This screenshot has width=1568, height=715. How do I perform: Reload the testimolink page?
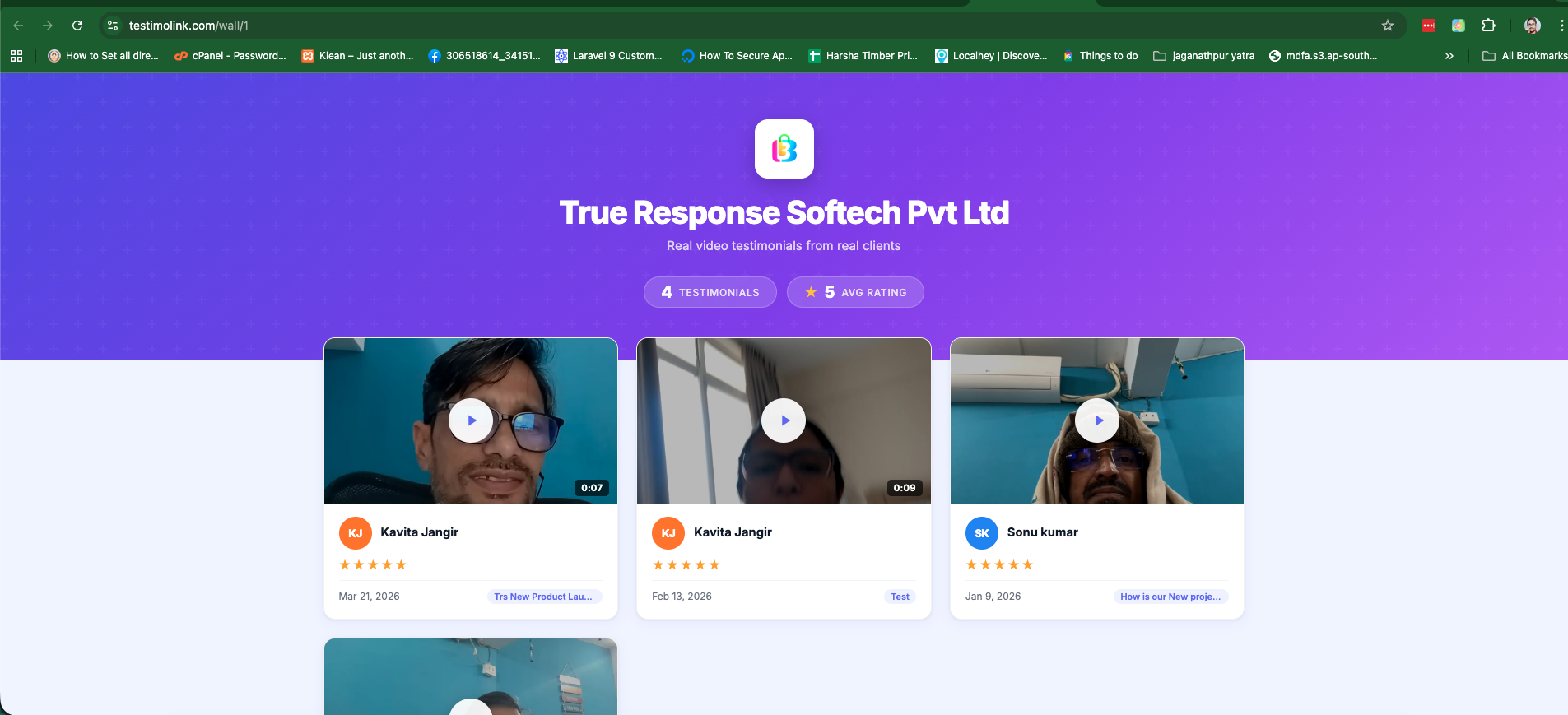77,26
